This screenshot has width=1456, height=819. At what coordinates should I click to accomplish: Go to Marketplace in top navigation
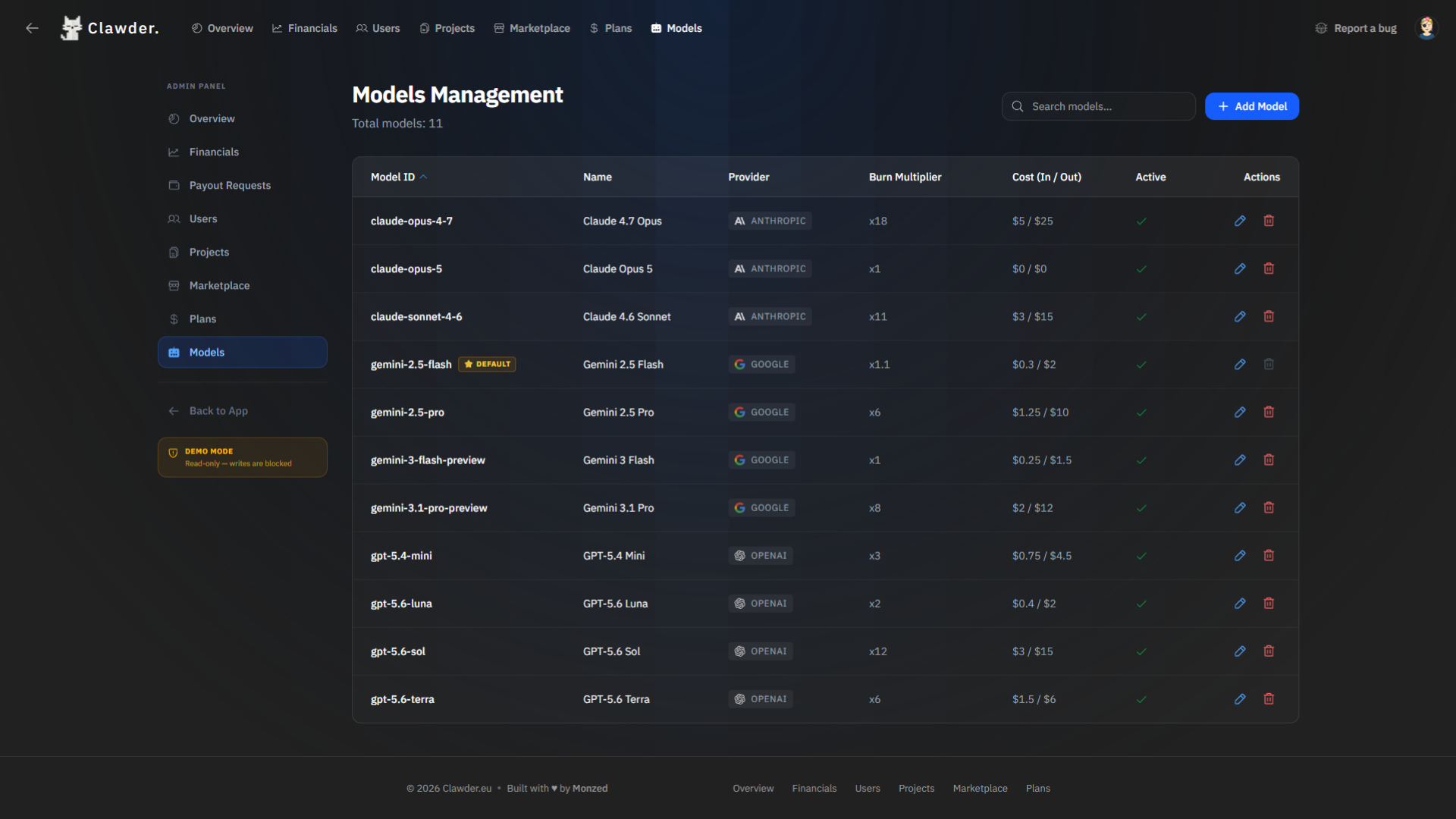(532, 28)
